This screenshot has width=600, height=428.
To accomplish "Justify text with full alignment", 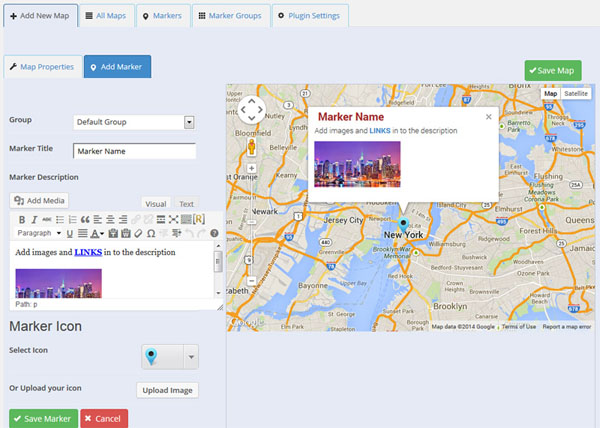I will click(x=82, y=233).
